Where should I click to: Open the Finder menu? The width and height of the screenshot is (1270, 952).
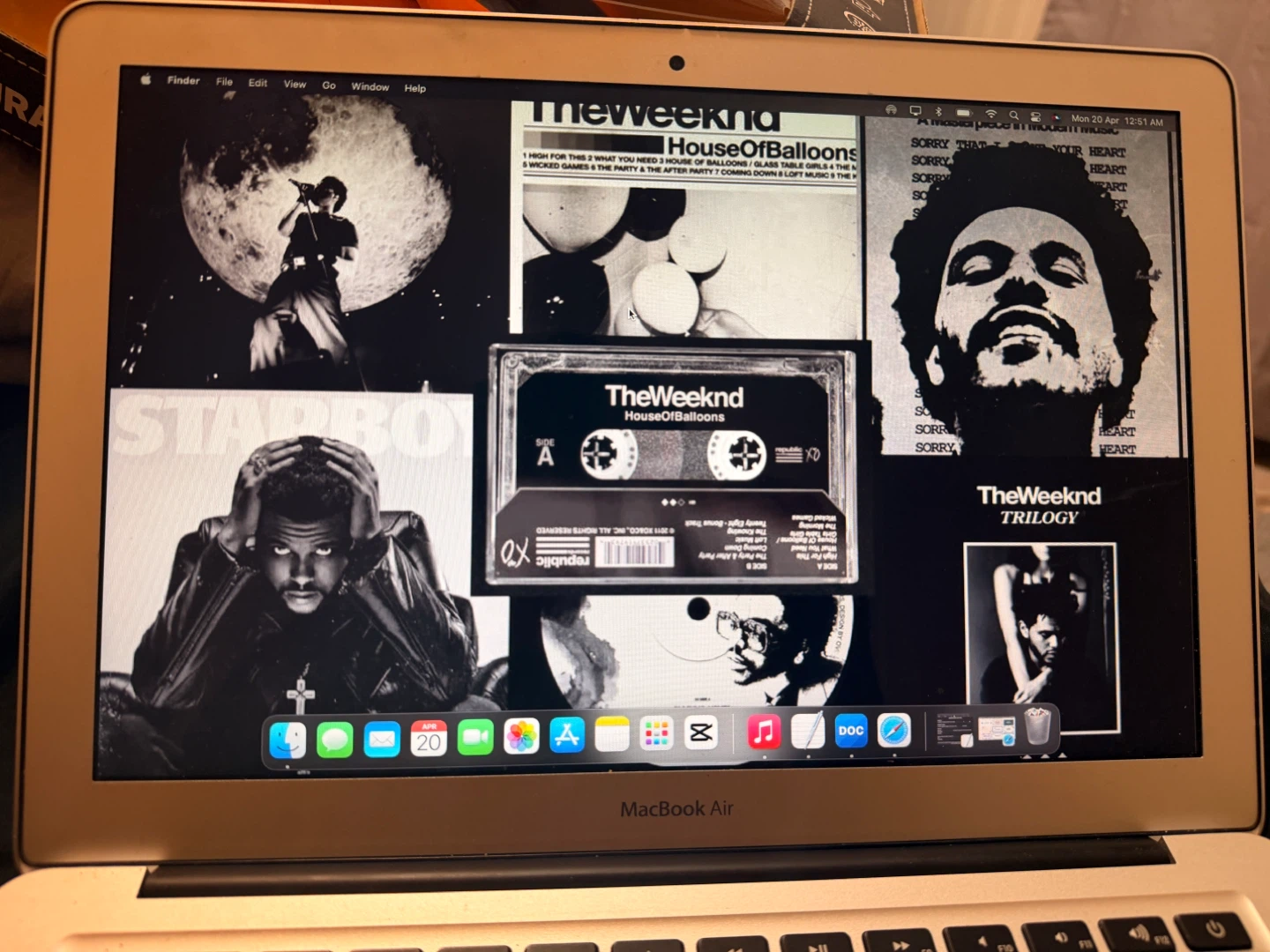coord(183,80)
